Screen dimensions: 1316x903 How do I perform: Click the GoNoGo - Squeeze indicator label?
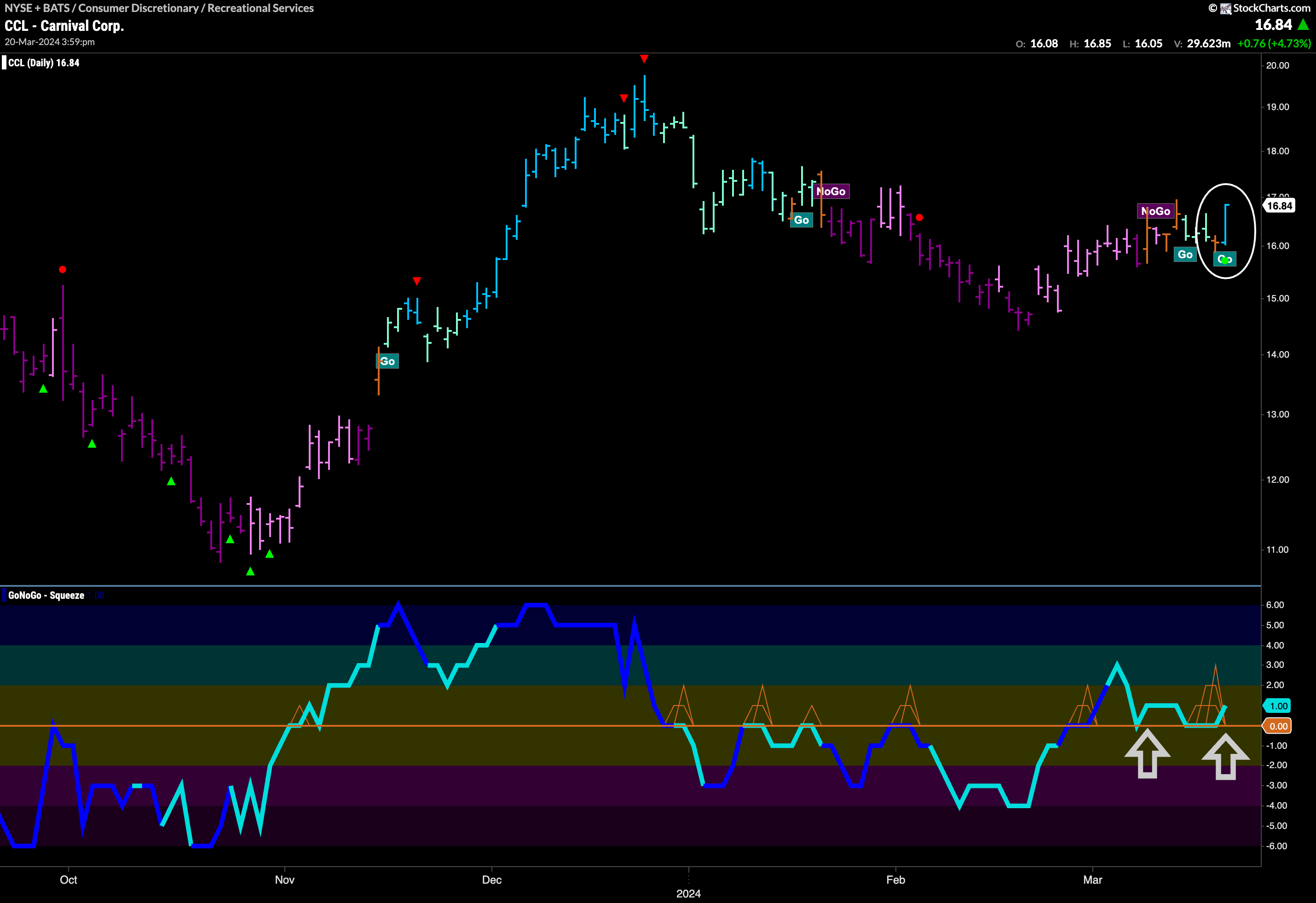click(x=46, y=596)
